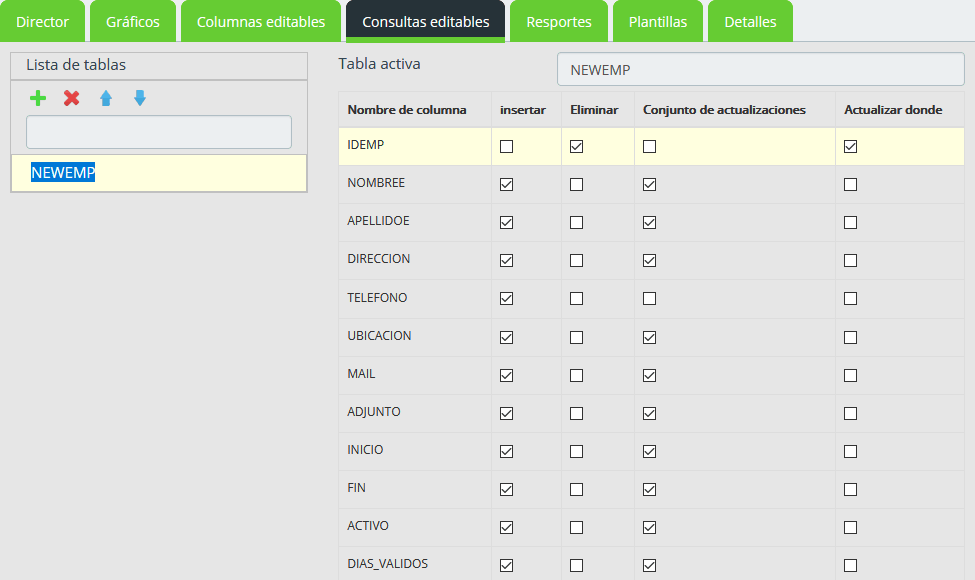Viewport: 975px width, 580px height.
Task: Uncheck insertar for APELLIDOE
Action: click(x=507, y=223)
